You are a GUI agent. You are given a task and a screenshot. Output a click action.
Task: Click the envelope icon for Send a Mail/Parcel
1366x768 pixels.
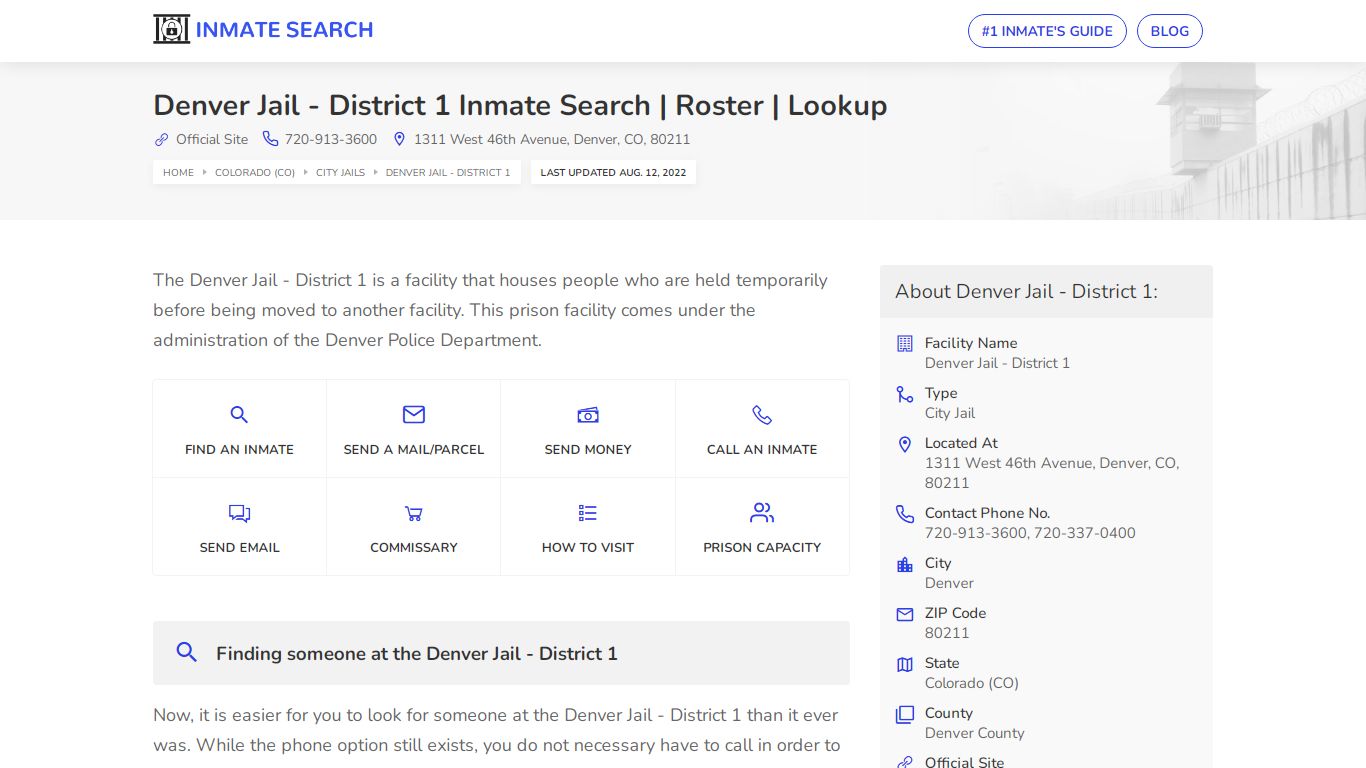tap(414, 414)
